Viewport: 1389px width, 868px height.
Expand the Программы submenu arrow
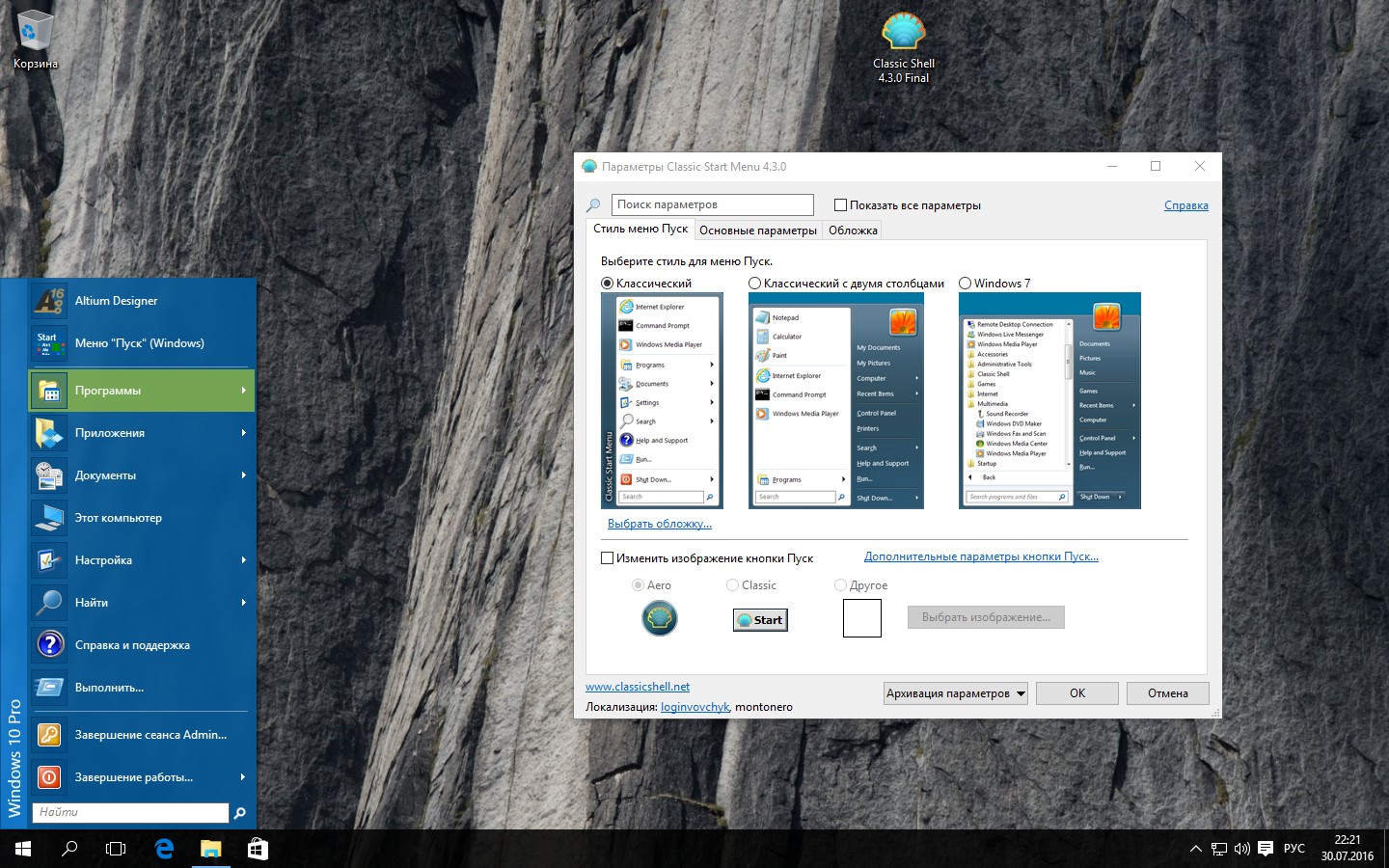click(243, 391)
